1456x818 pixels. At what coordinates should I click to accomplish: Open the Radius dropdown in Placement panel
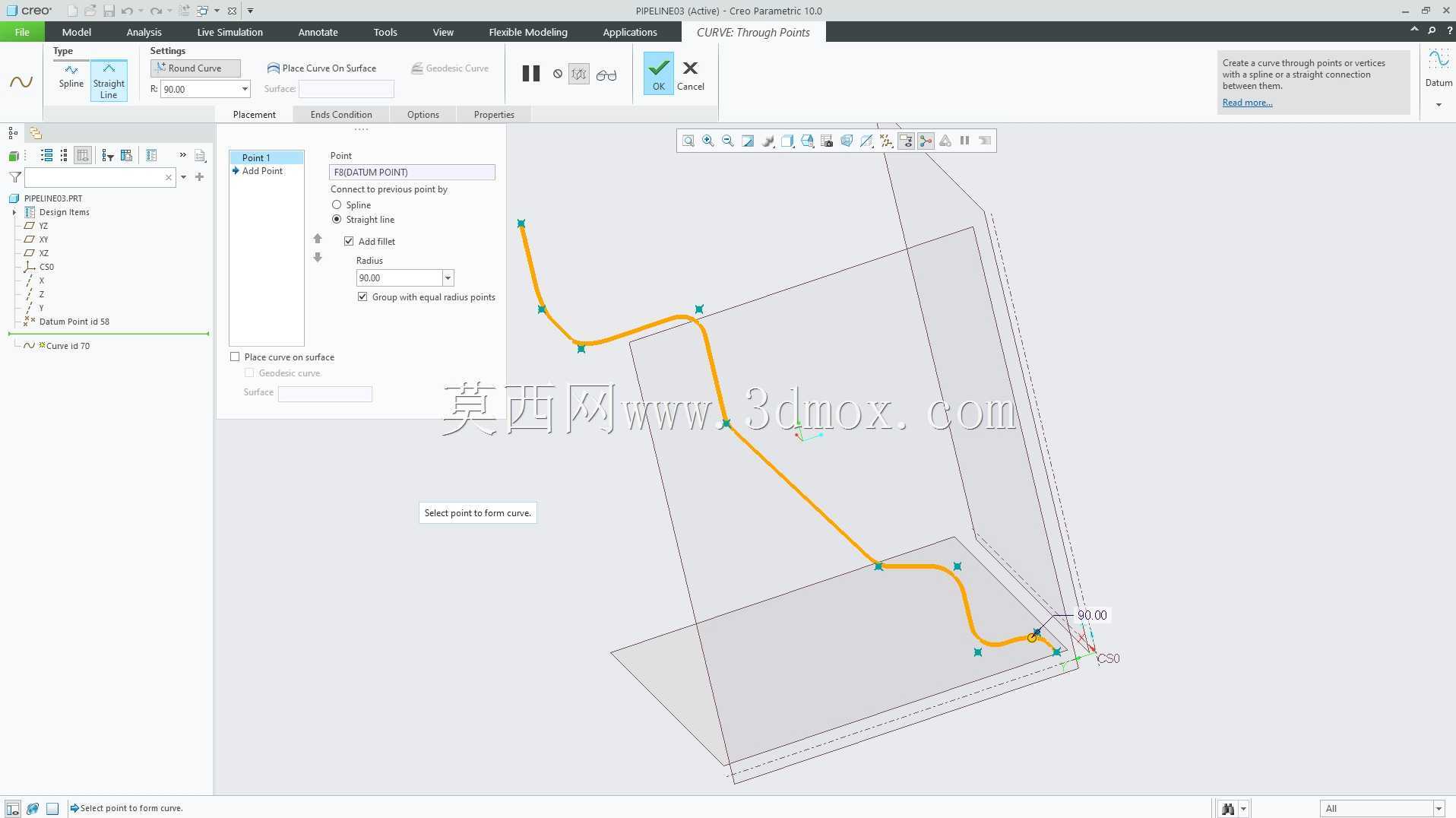[448, 278]
